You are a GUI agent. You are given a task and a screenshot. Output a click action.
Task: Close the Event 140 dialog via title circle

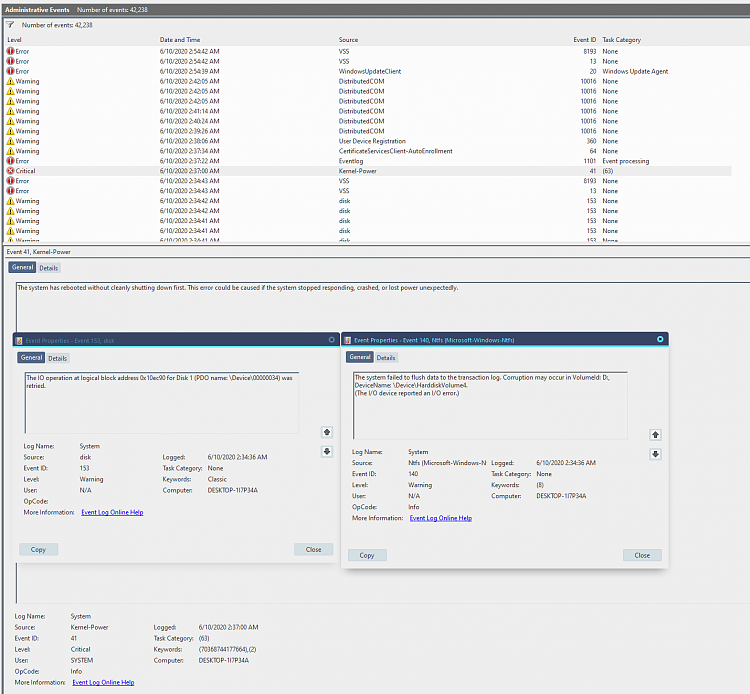pyautogui.click(x=660, y=339)
